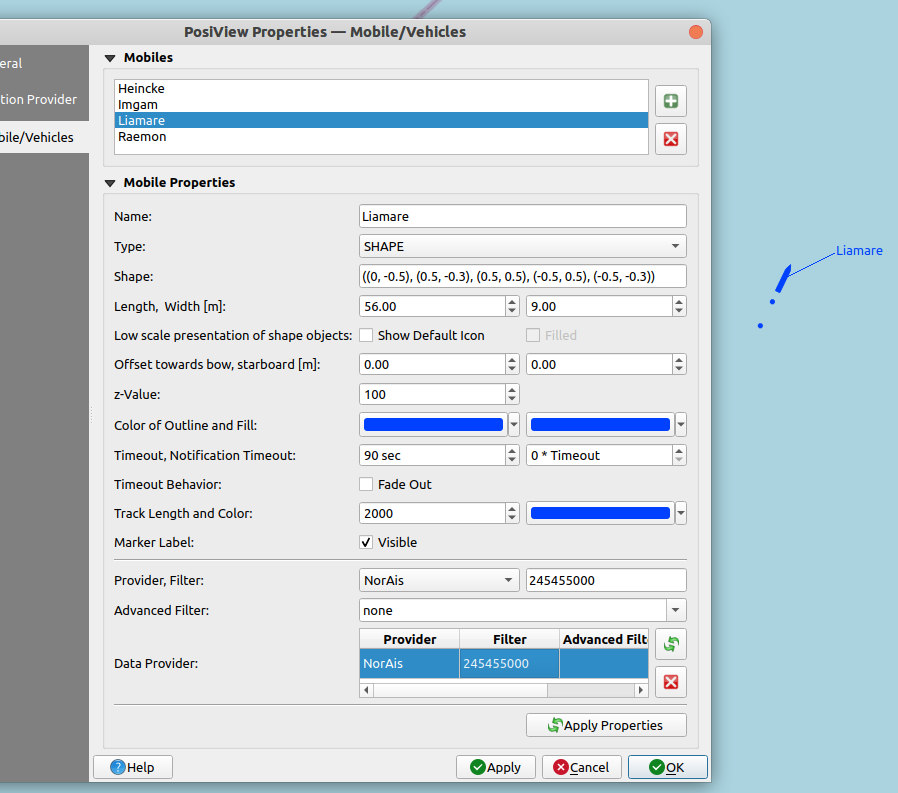Remove the selected mobile via red X icon
The width and height of the screenshot is (898, 793).
click(x=670, y=139)
